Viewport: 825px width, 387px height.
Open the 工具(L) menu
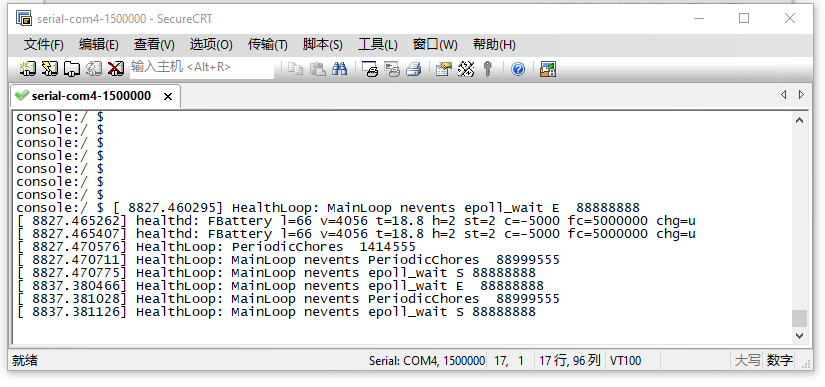pyautogui.click(x=377, y=45)
